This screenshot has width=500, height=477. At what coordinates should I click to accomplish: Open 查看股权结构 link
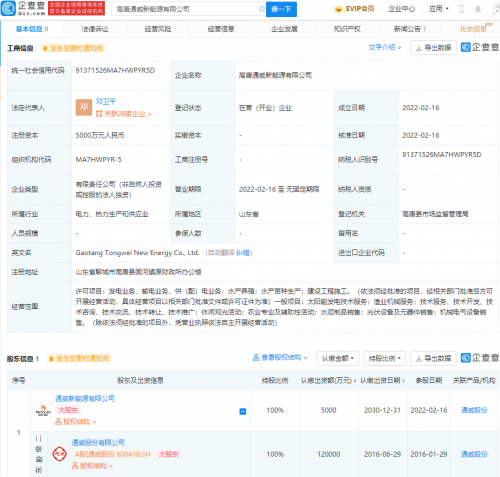[x=280, y=358]
